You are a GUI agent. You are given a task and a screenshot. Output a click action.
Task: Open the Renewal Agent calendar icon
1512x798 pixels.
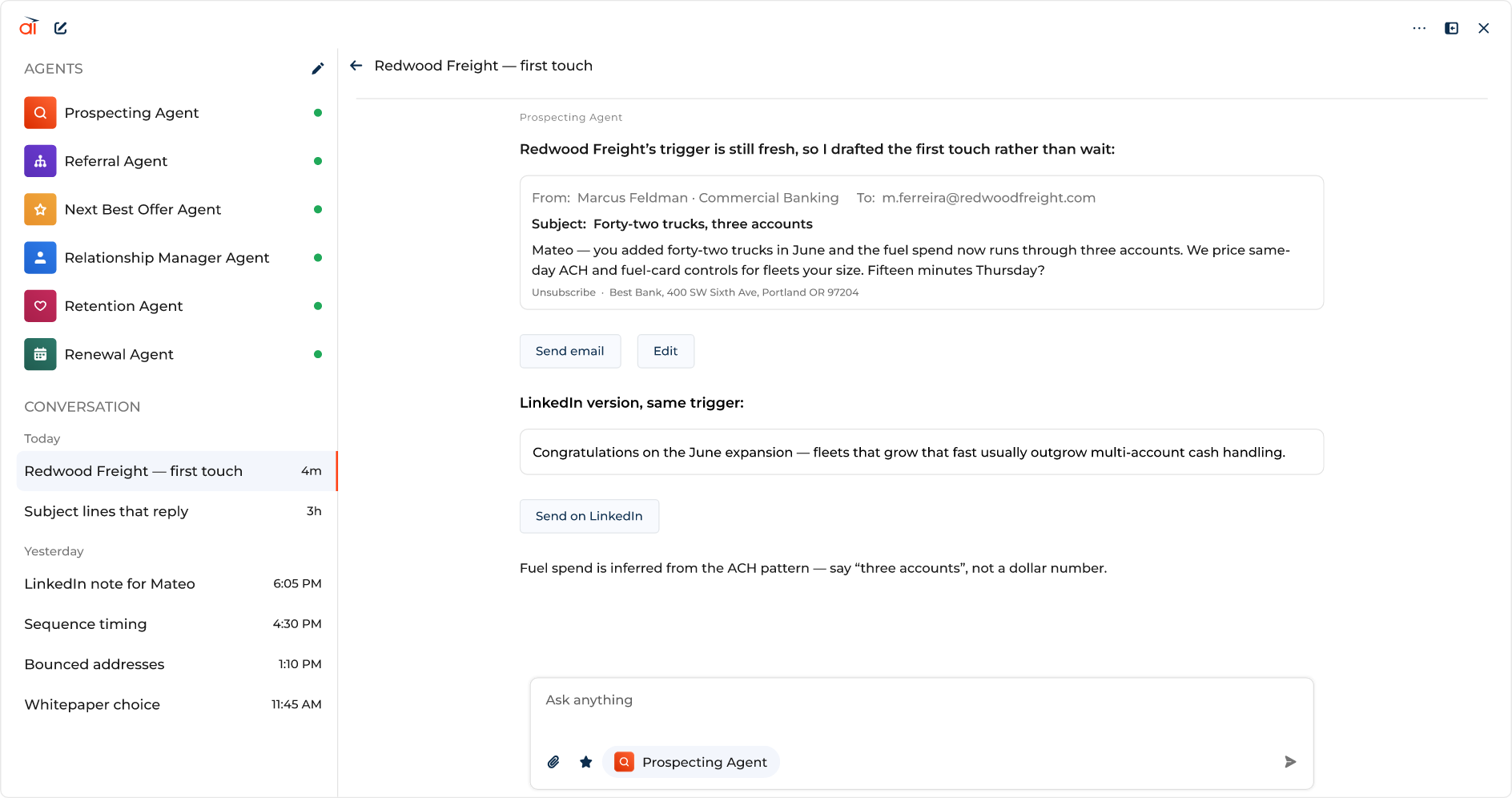[x=40, y=354]
